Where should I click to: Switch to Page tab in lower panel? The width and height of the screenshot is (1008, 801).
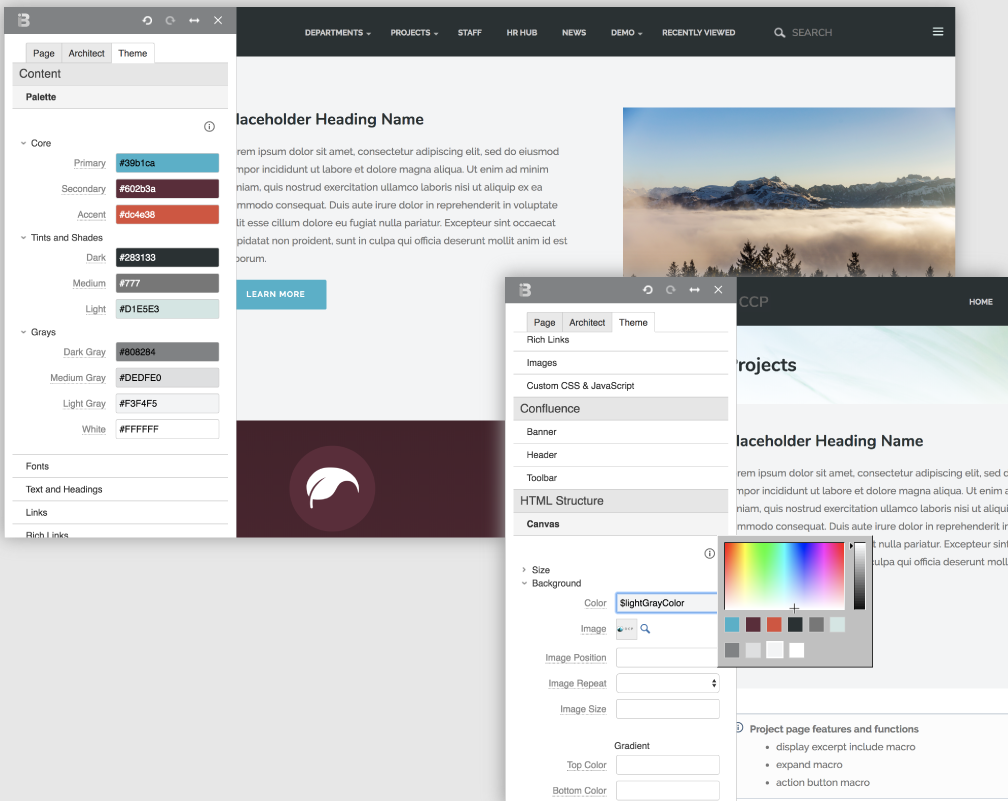click(x=544, y=323)
